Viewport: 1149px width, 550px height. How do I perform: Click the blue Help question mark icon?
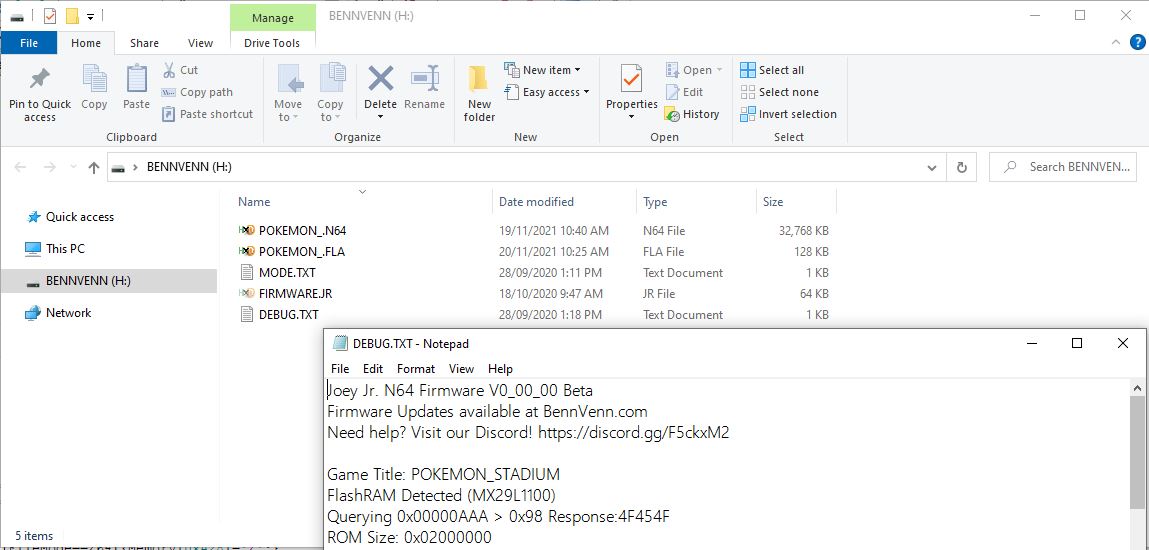pyautogui.click(x=1137, y=42)
